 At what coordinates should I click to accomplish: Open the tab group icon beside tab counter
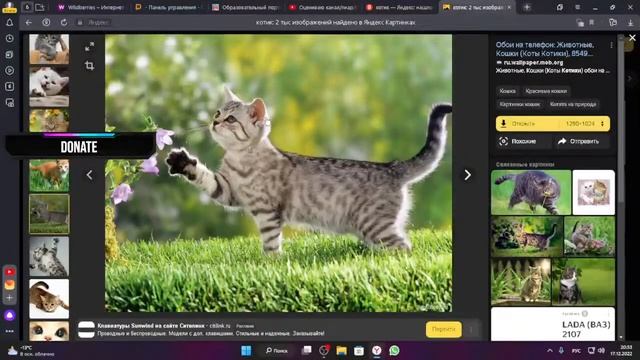(x=40, y=7)
